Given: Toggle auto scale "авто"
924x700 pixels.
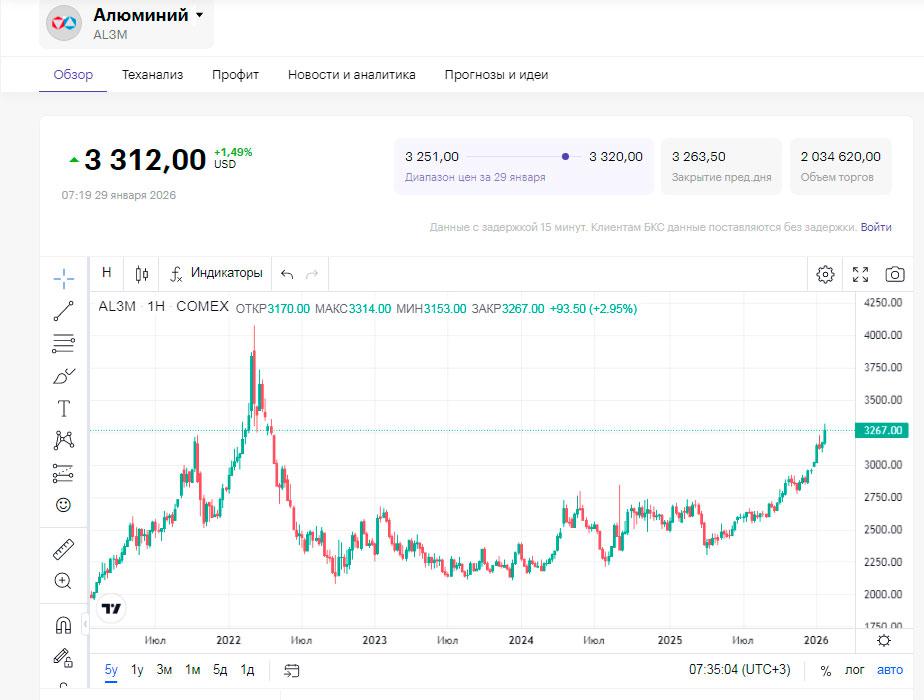Looking at the screenshot, I should point(889,670).
